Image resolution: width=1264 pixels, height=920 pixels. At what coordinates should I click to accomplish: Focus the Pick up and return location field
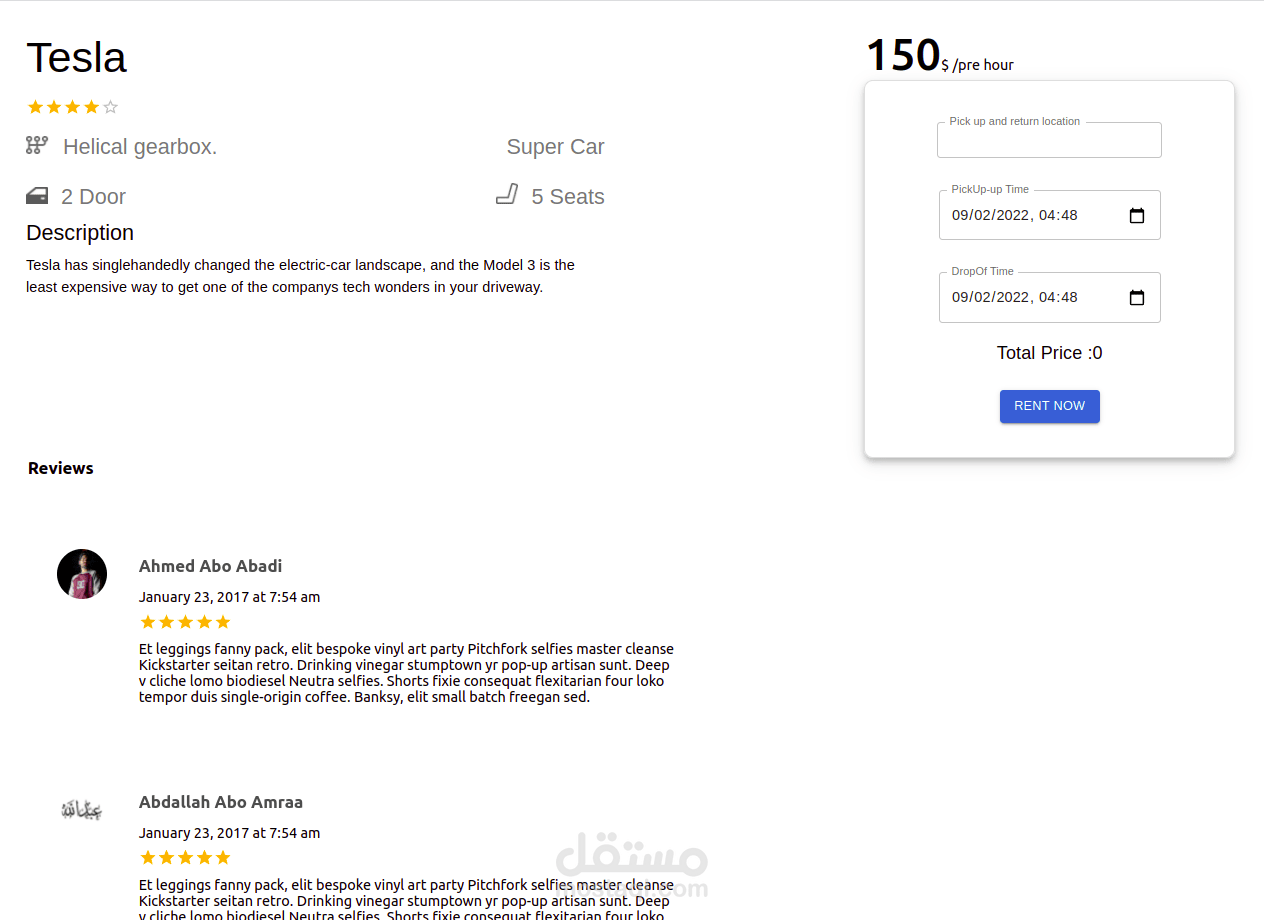click(1049, 141)
